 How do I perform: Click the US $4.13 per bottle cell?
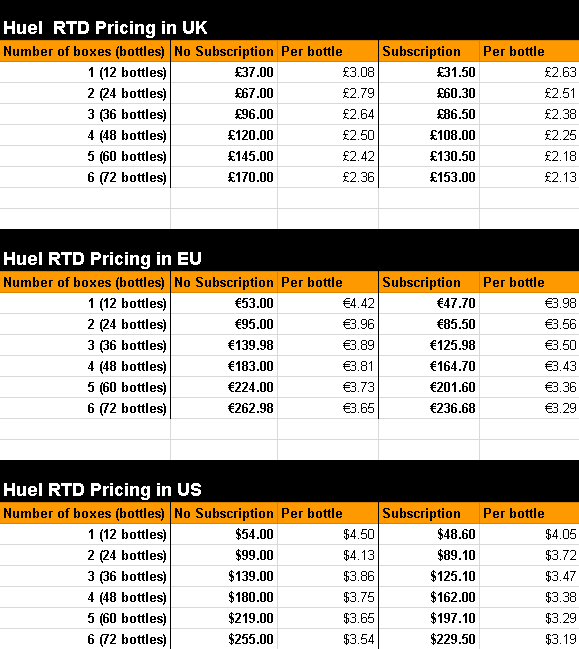(x=328, y=555)
